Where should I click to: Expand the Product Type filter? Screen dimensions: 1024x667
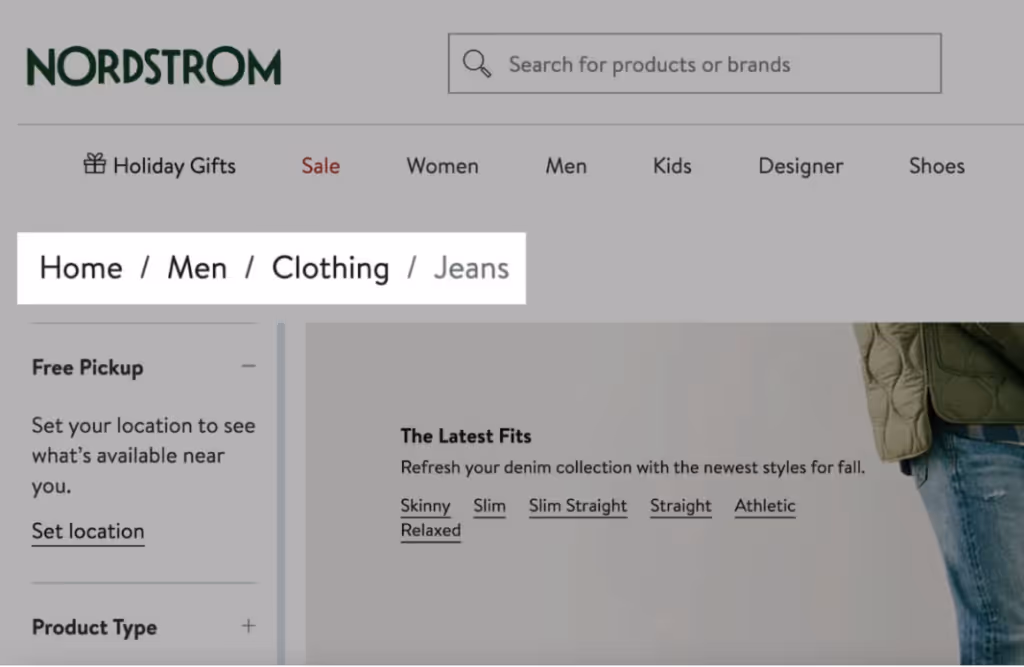click(x=247, y=626)
